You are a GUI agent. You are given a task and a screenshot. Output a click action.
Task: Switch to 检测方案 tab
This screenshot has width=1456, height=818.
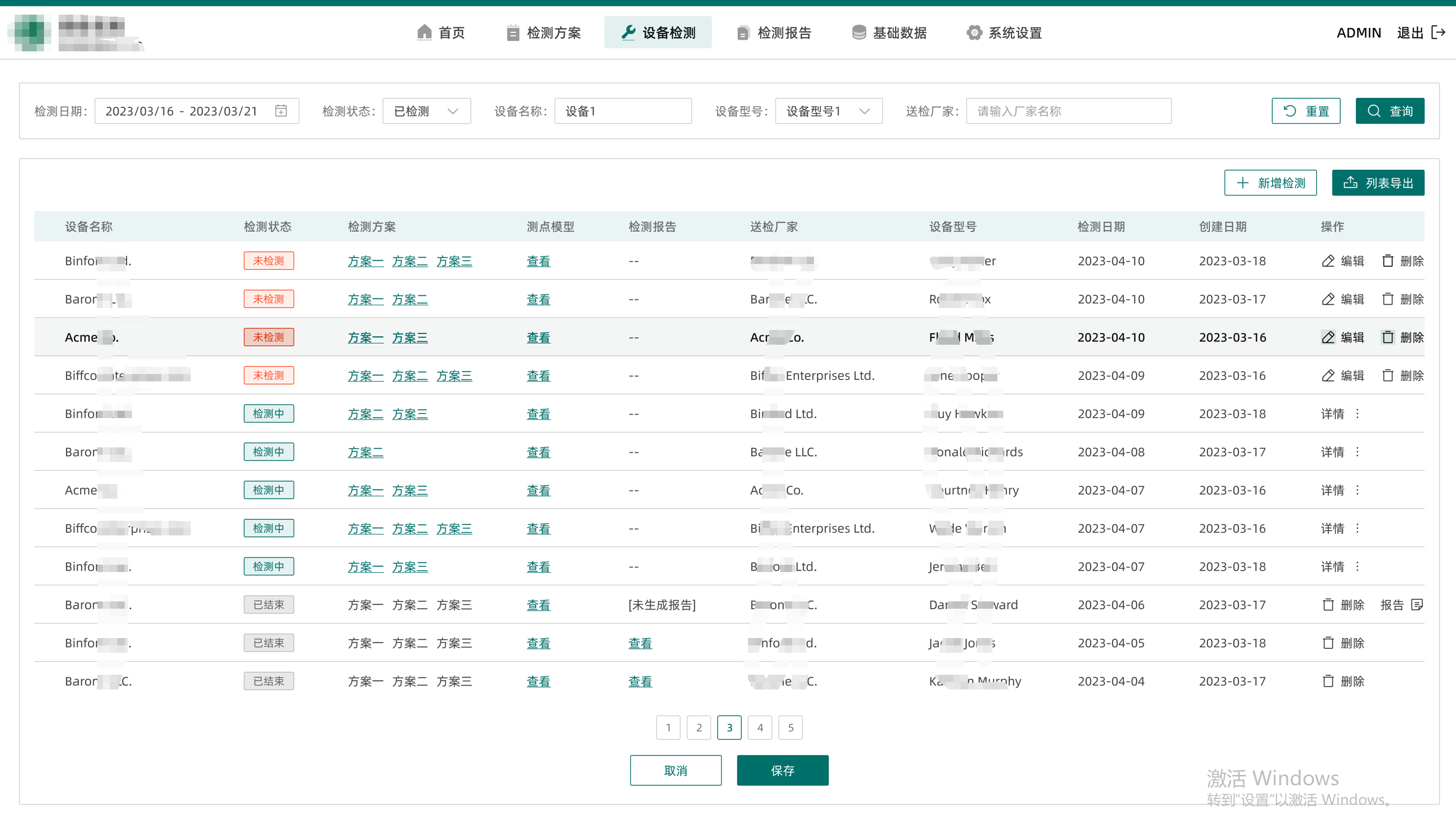544,33
